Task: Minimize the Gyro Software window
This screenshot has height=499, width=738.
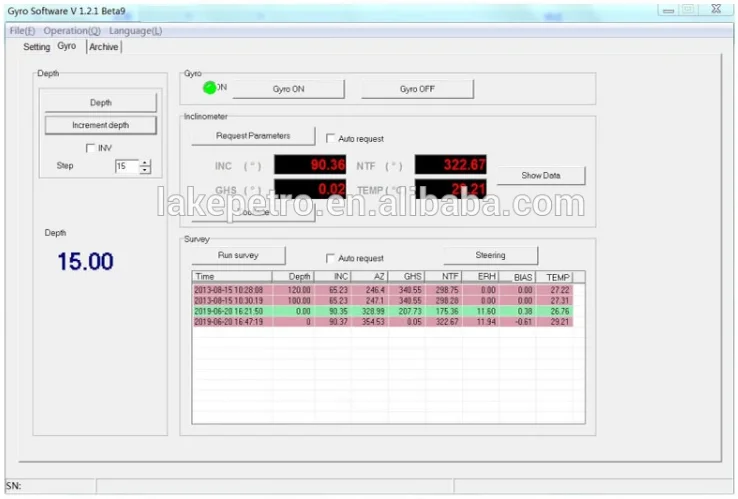Action: click(x=668, y=9)
